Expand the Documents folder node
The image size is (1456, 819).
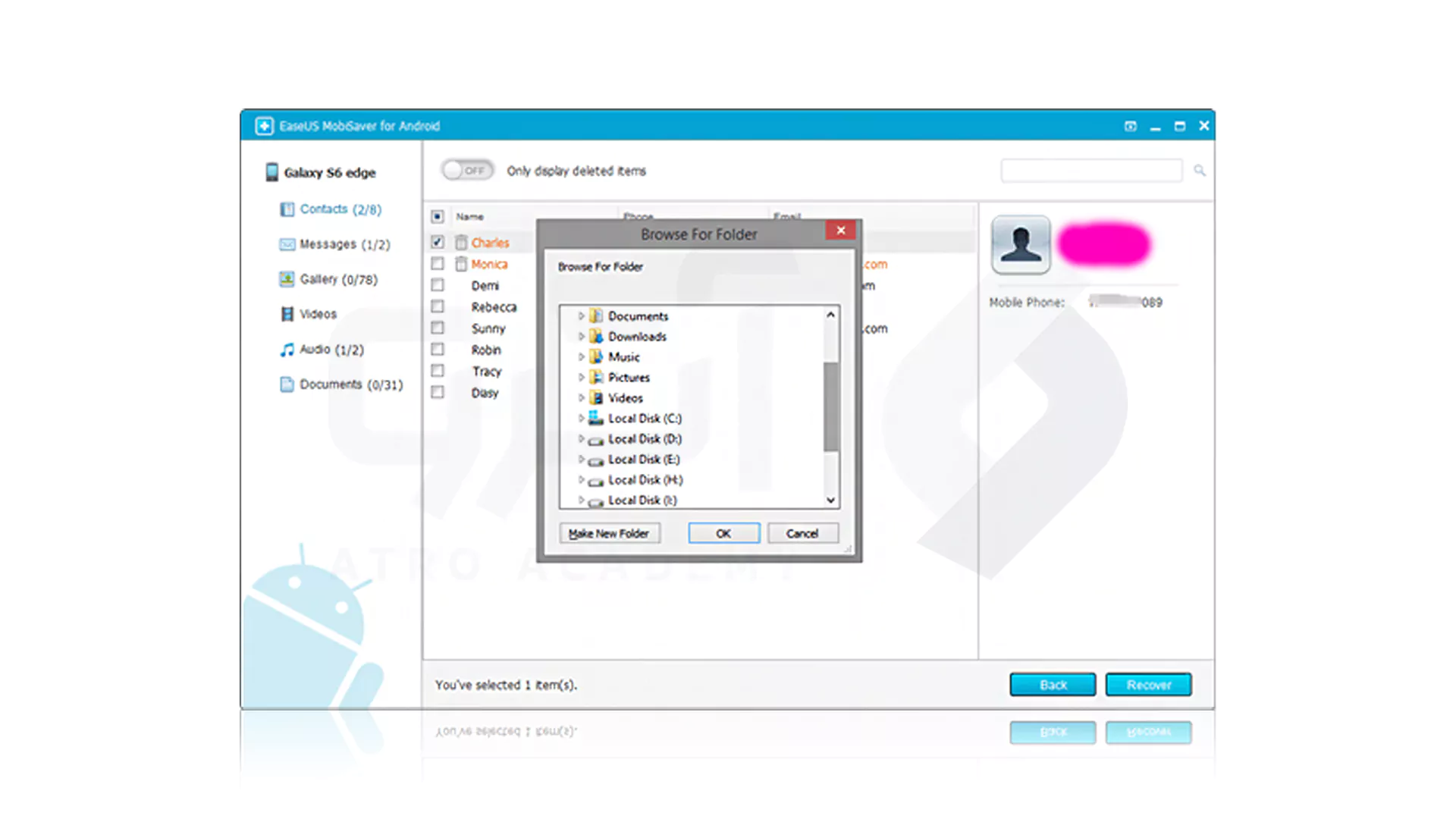click(582, 316)
